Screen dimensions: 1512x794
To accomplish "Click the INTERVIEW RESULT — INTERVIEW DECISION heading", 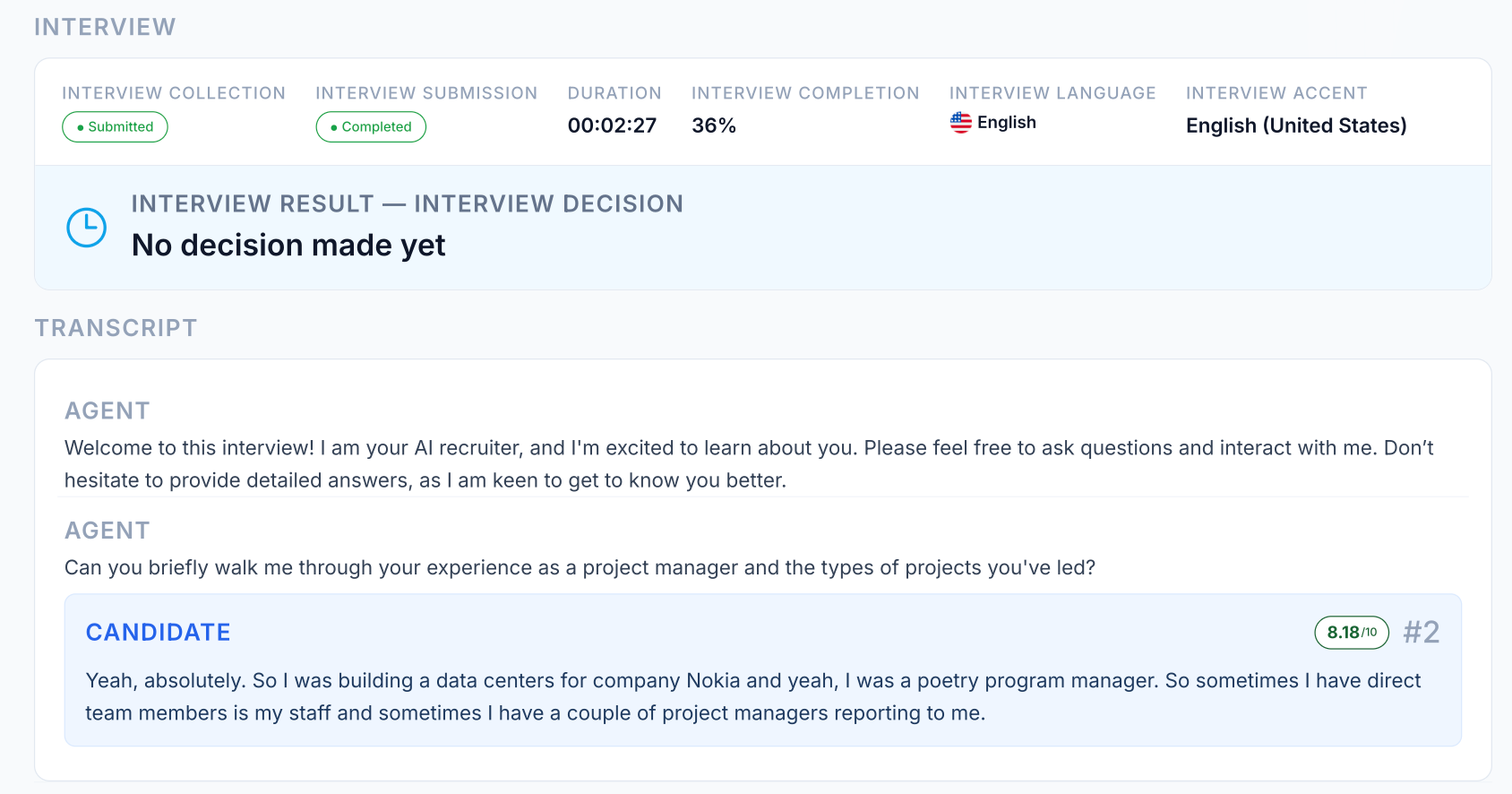I will pos(408,204).
